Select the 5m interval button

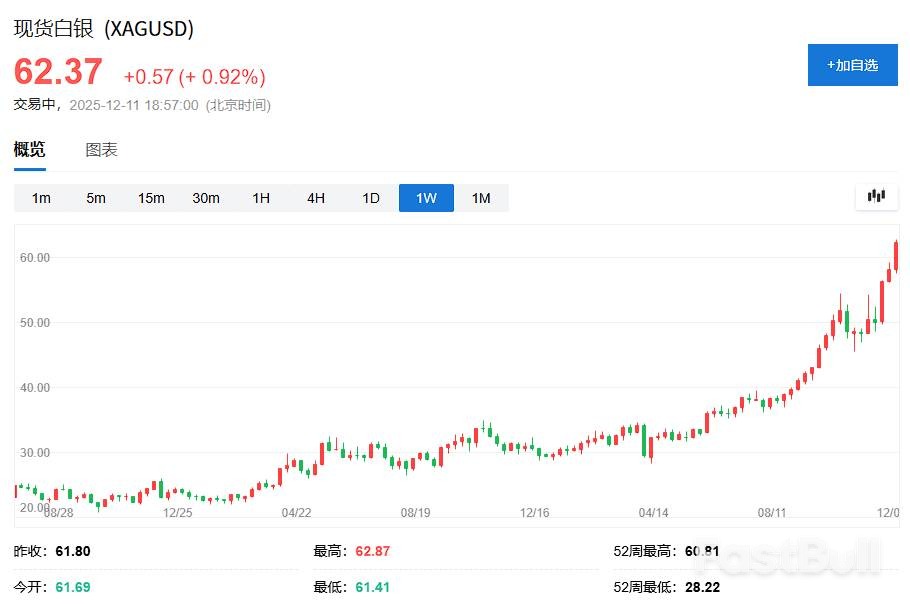click(x=96, y=198)
